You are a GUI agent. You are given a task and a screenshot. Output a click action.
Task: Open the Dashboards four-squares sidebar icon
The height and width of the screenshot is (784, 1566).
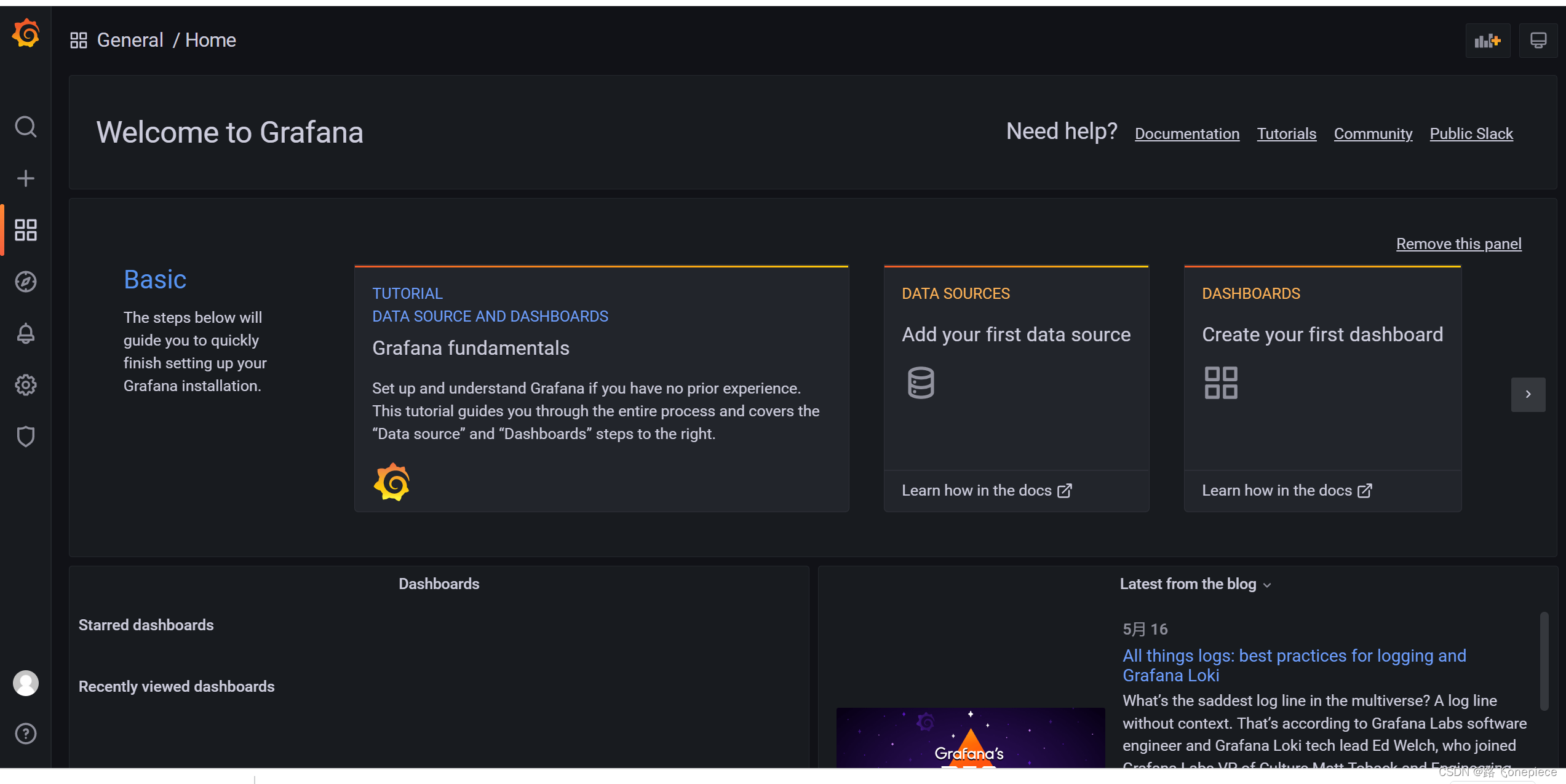(x=25, y=230)
